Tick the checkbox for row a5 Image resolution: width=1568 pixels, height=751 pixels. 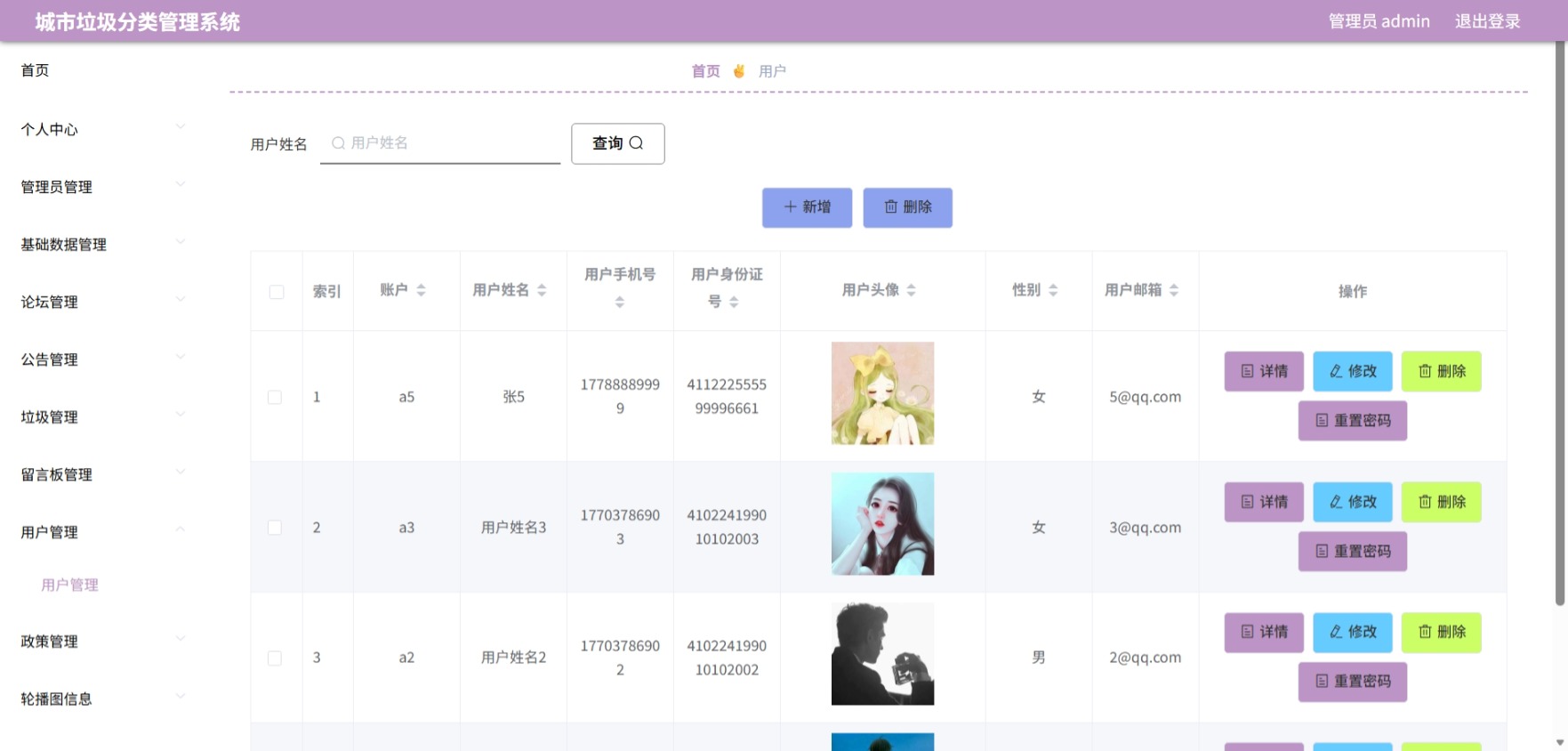[275, 397]
